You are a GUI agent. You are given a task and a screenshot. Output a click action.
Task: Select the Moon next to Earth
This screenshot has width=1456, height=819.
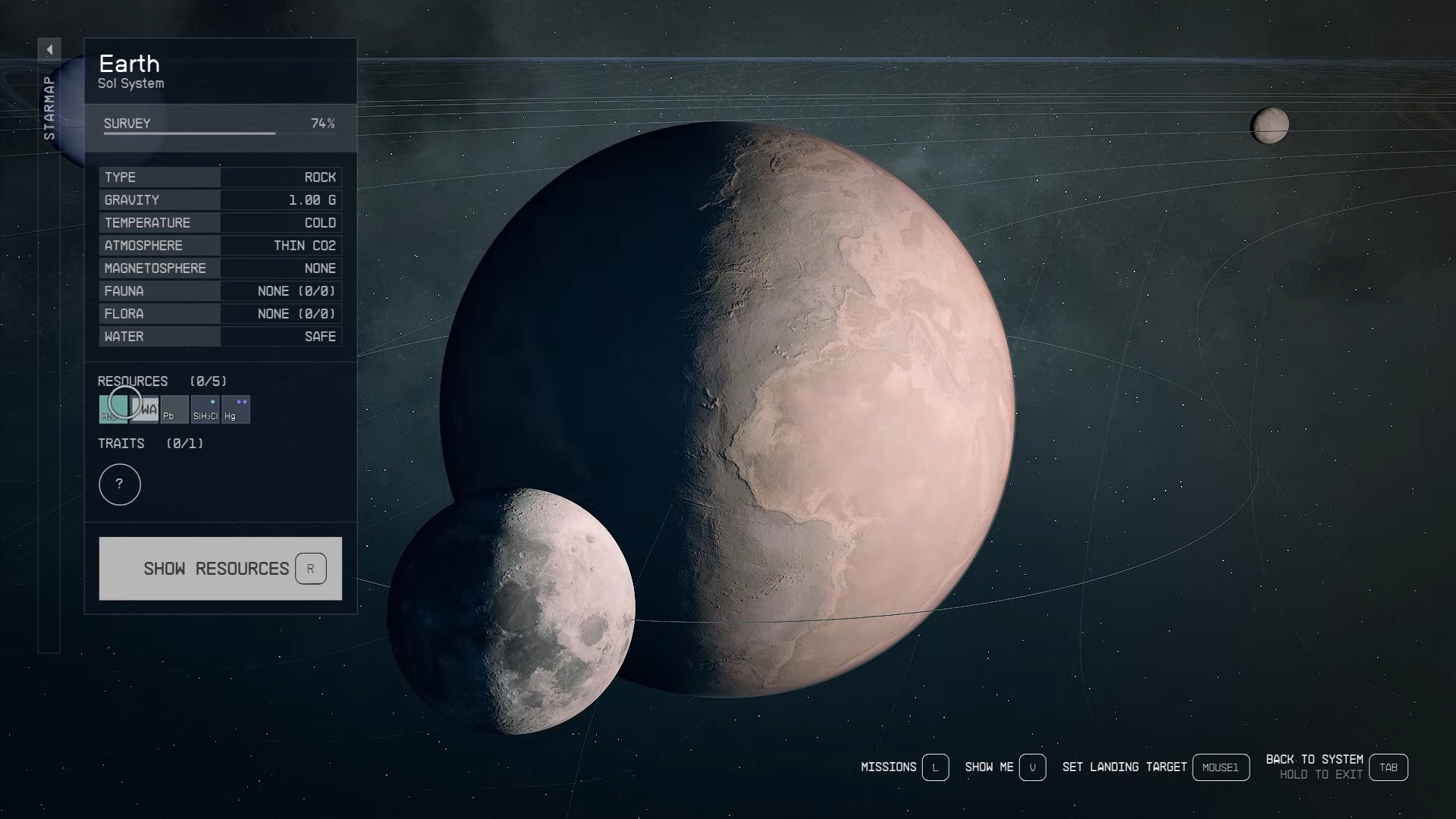511,611
